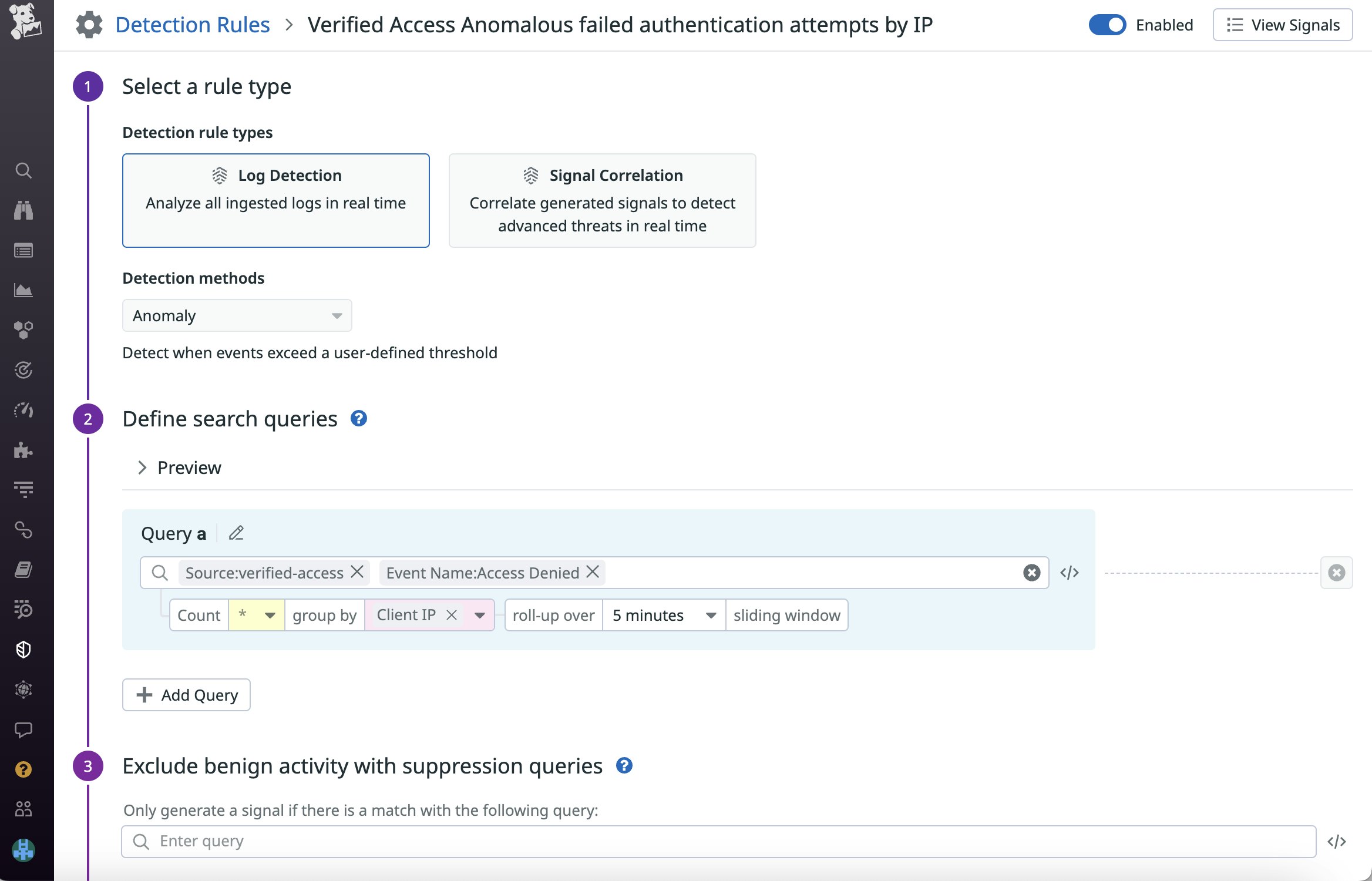This screenshot has width=1372, height=881.
Task: Open the Client IP group-by dropdown
Action: pyautogui.click(x=480, y=615)
